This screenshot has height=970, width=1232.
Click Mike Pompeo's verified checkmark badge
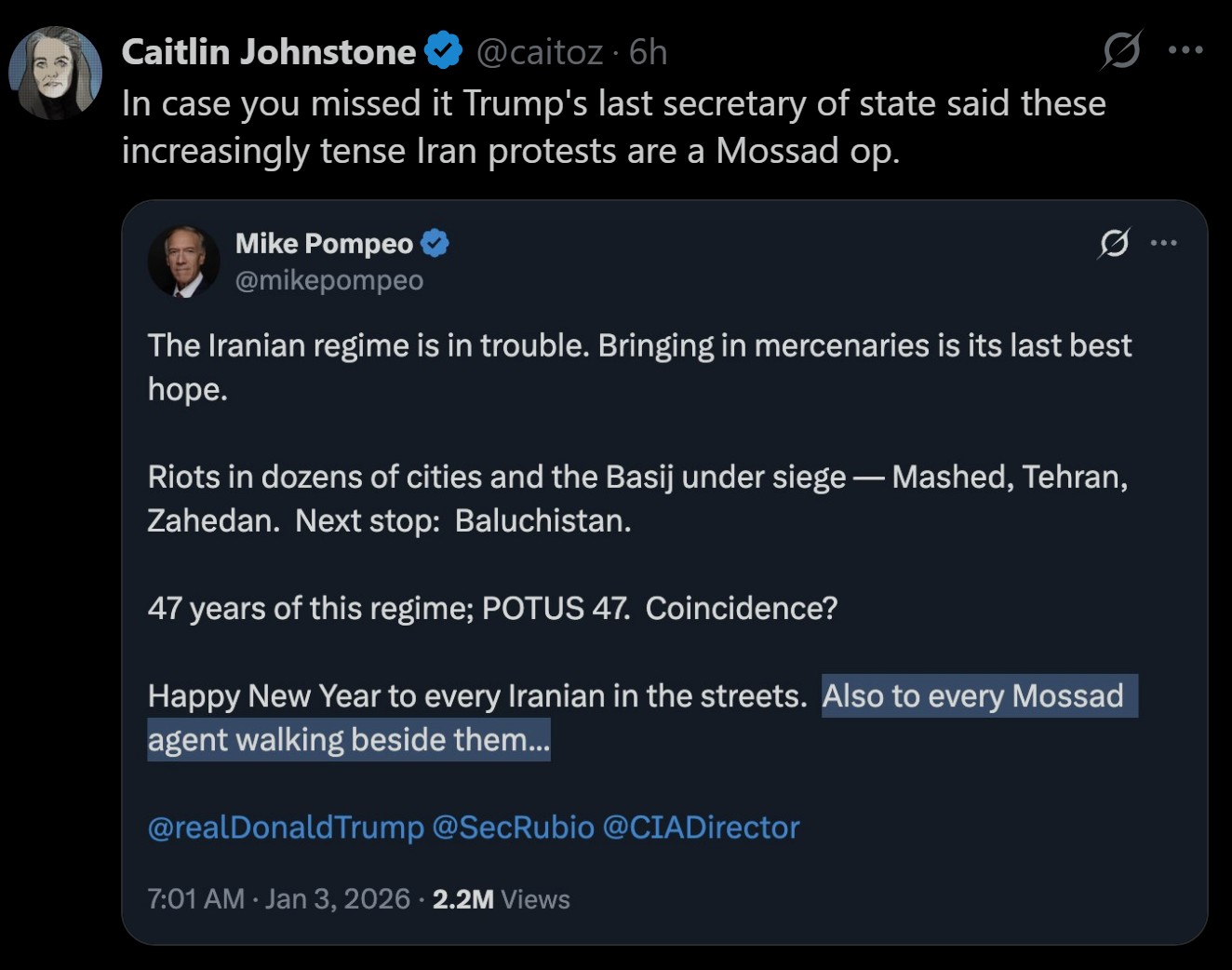click(x=435, y=244)
